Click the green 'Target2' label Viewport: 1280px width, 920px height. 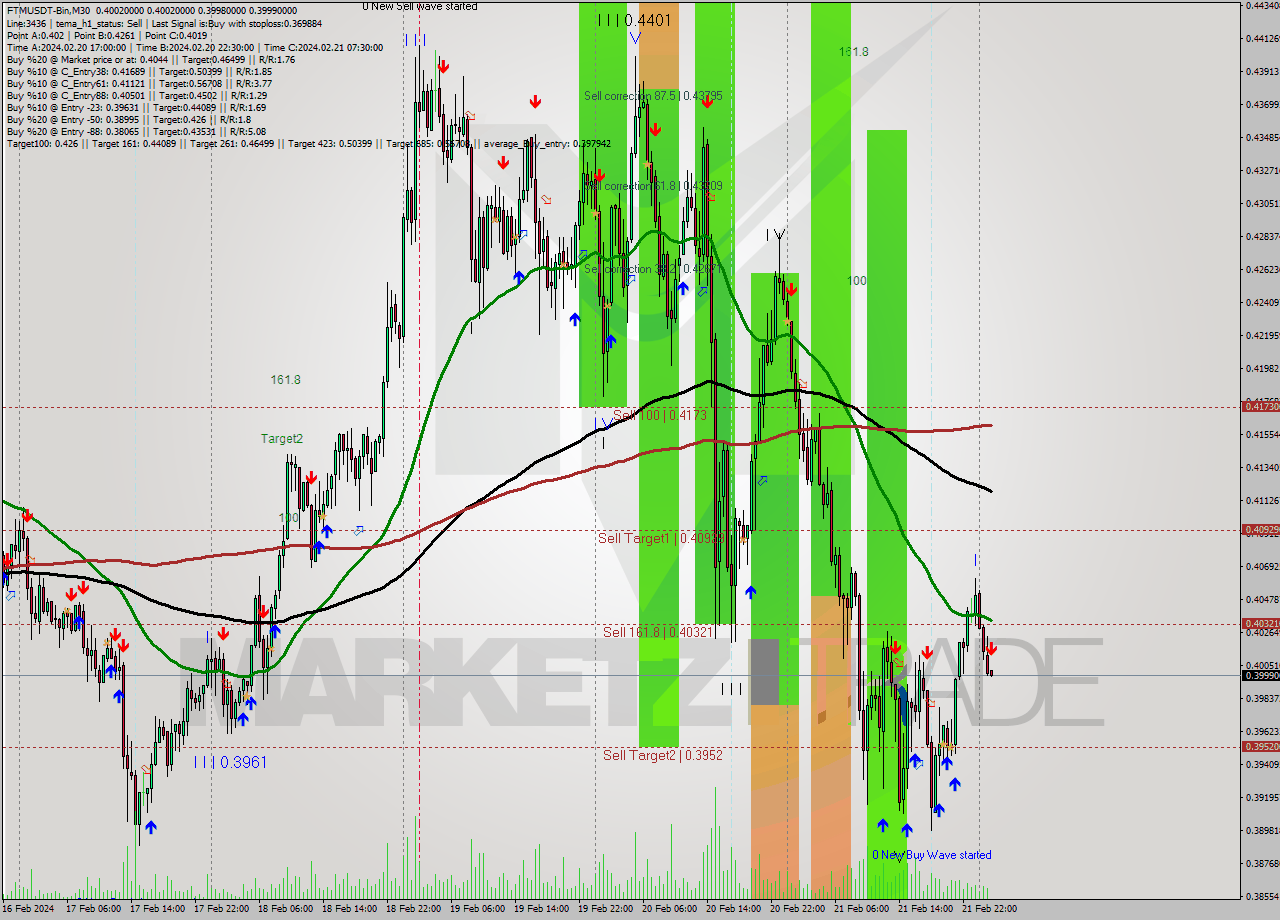(x=282, y=438)
